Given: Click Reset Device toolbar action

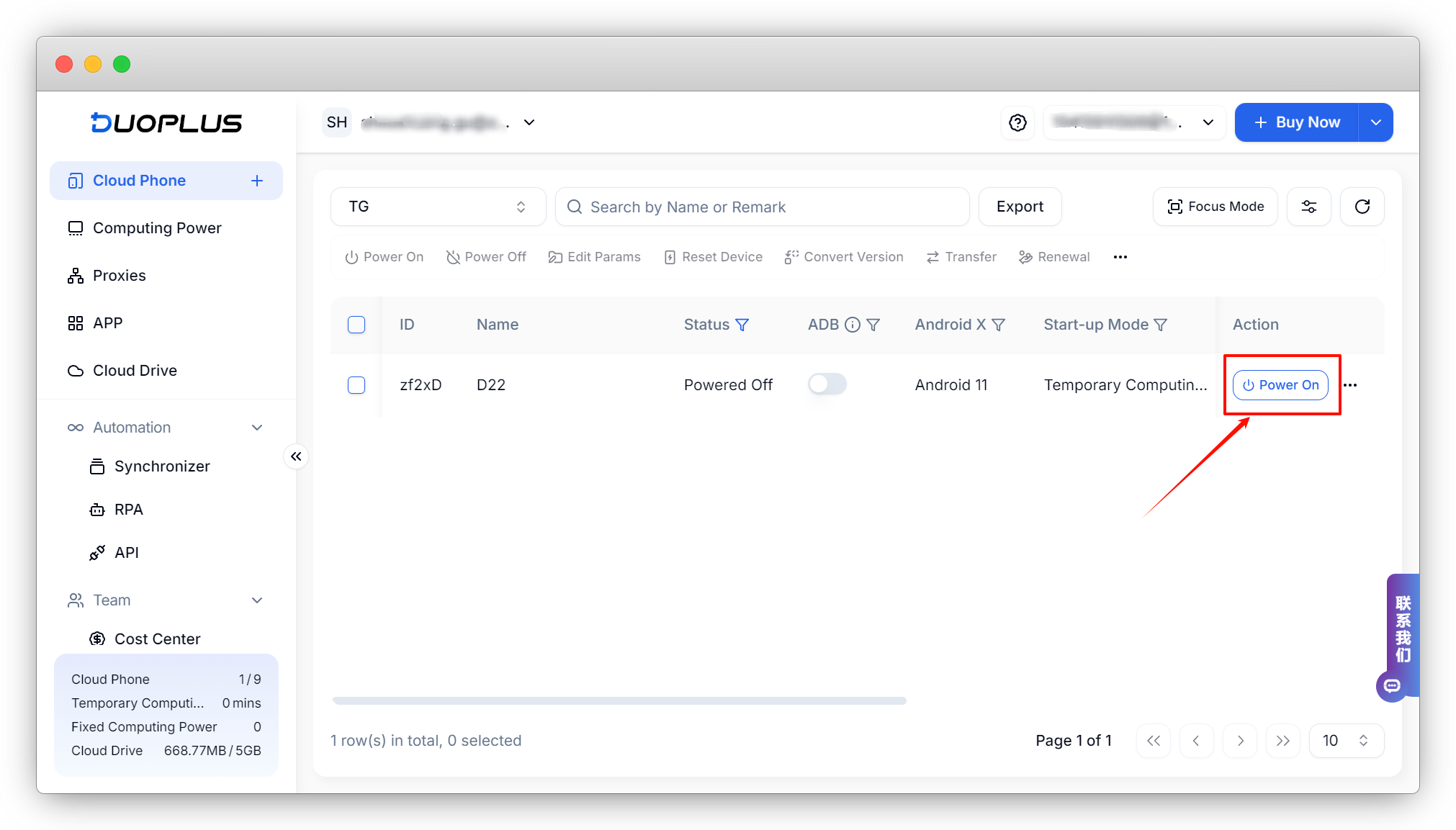Looking at the screenshot, I should tap(713, 257).
